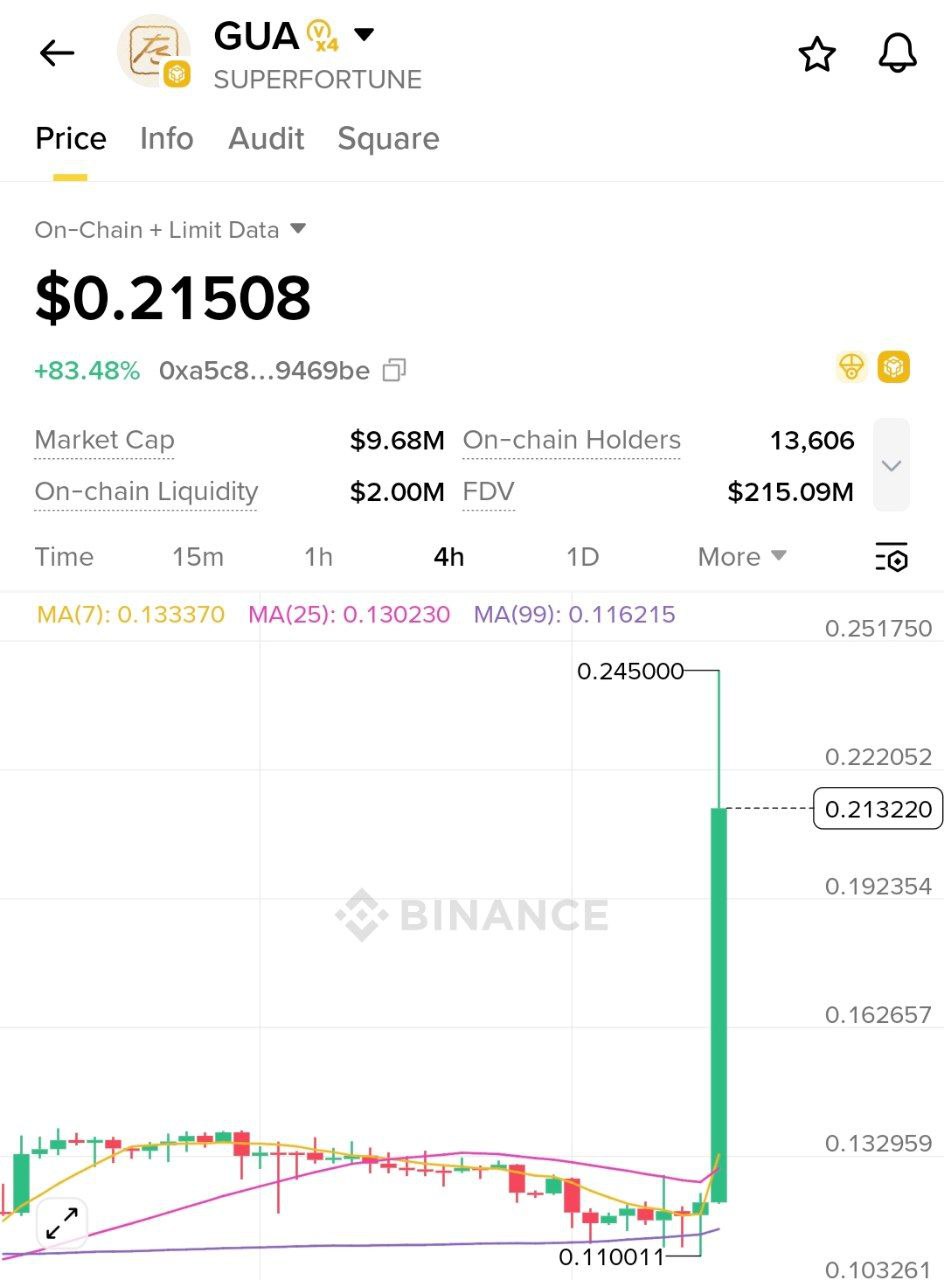This screenshot has height=1280, width=944.
Task: Open the More timeframes dropdown
Action: 741,557
